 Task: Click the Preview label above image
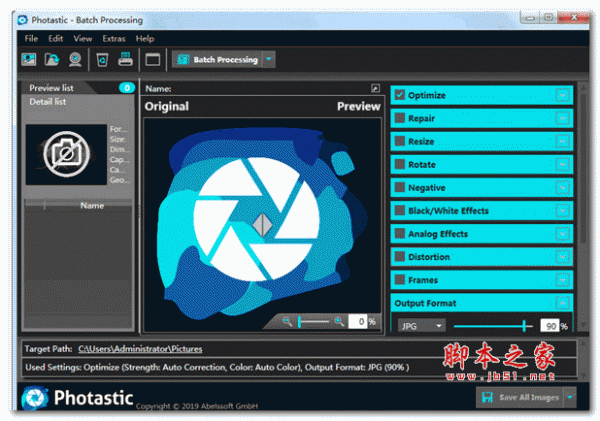coord(359,106)
